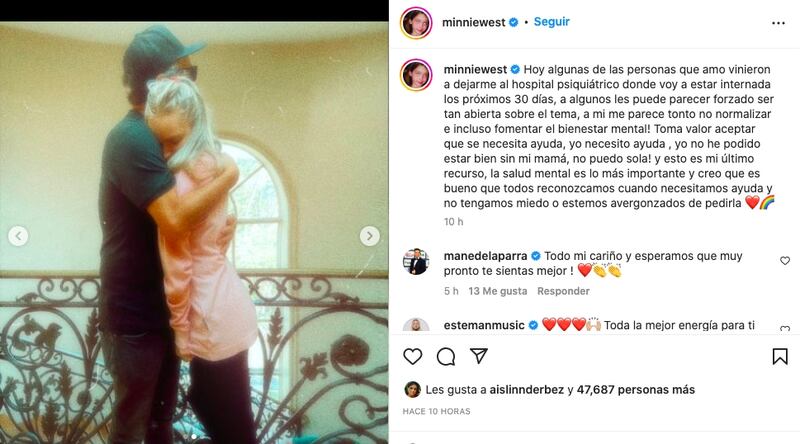Viewport: 800px width, 444px height.
Task: Show the 13 Me gusta on comment
Action: [497, 291]
